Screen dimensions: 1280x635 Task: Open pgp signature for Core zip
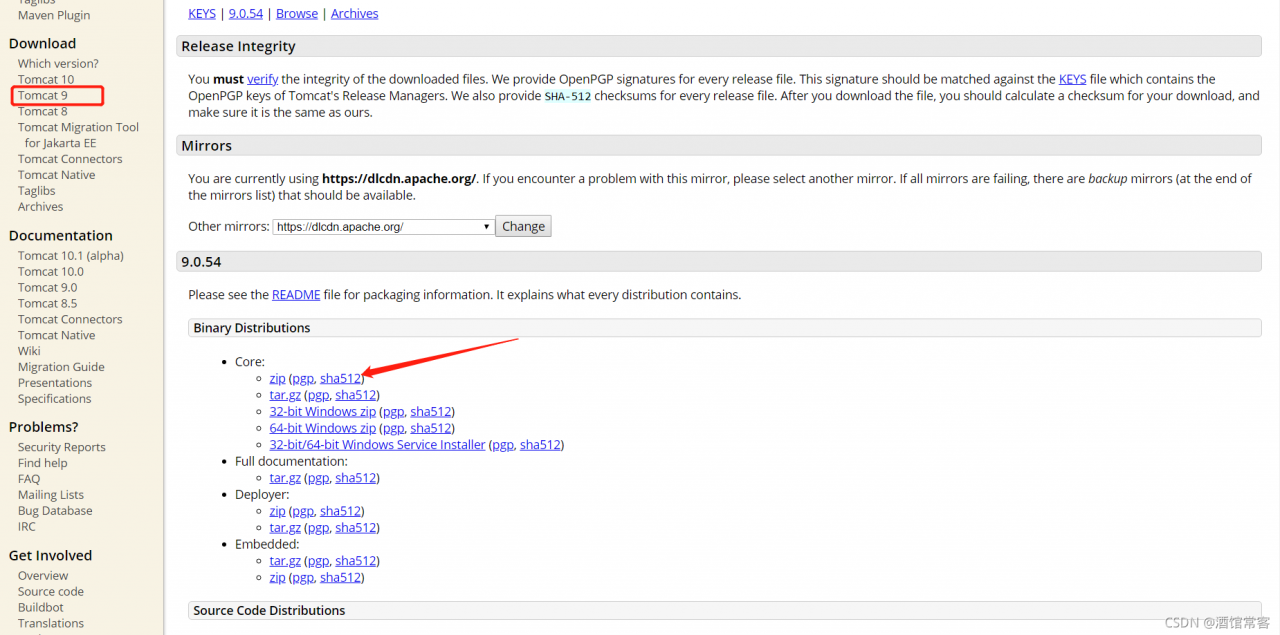point(303,379)
